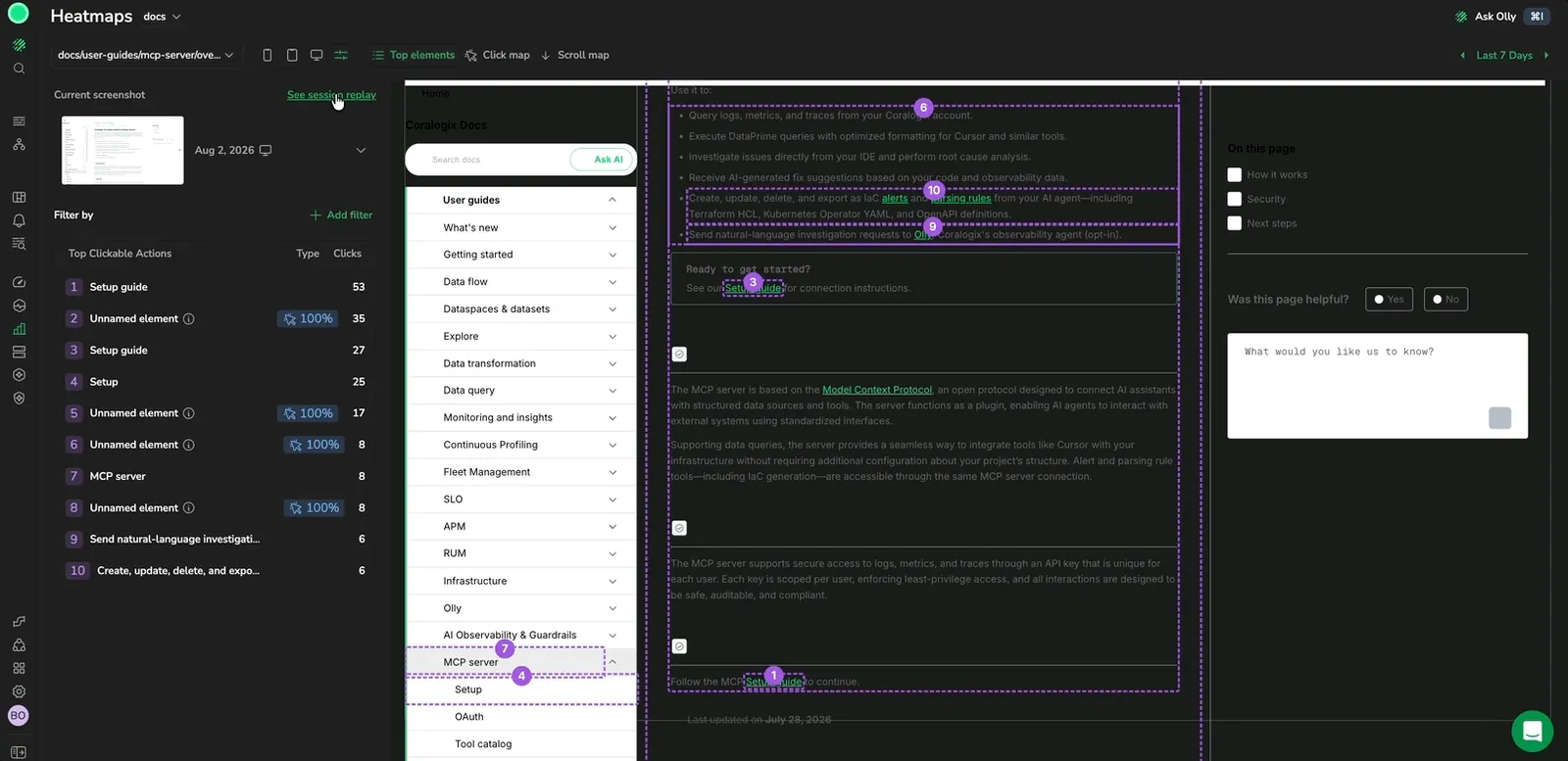The width and height of the screenshot is (1568, 761).
Task: Open the server stack icon in sidebar
Action: click(x=19, y=352)
